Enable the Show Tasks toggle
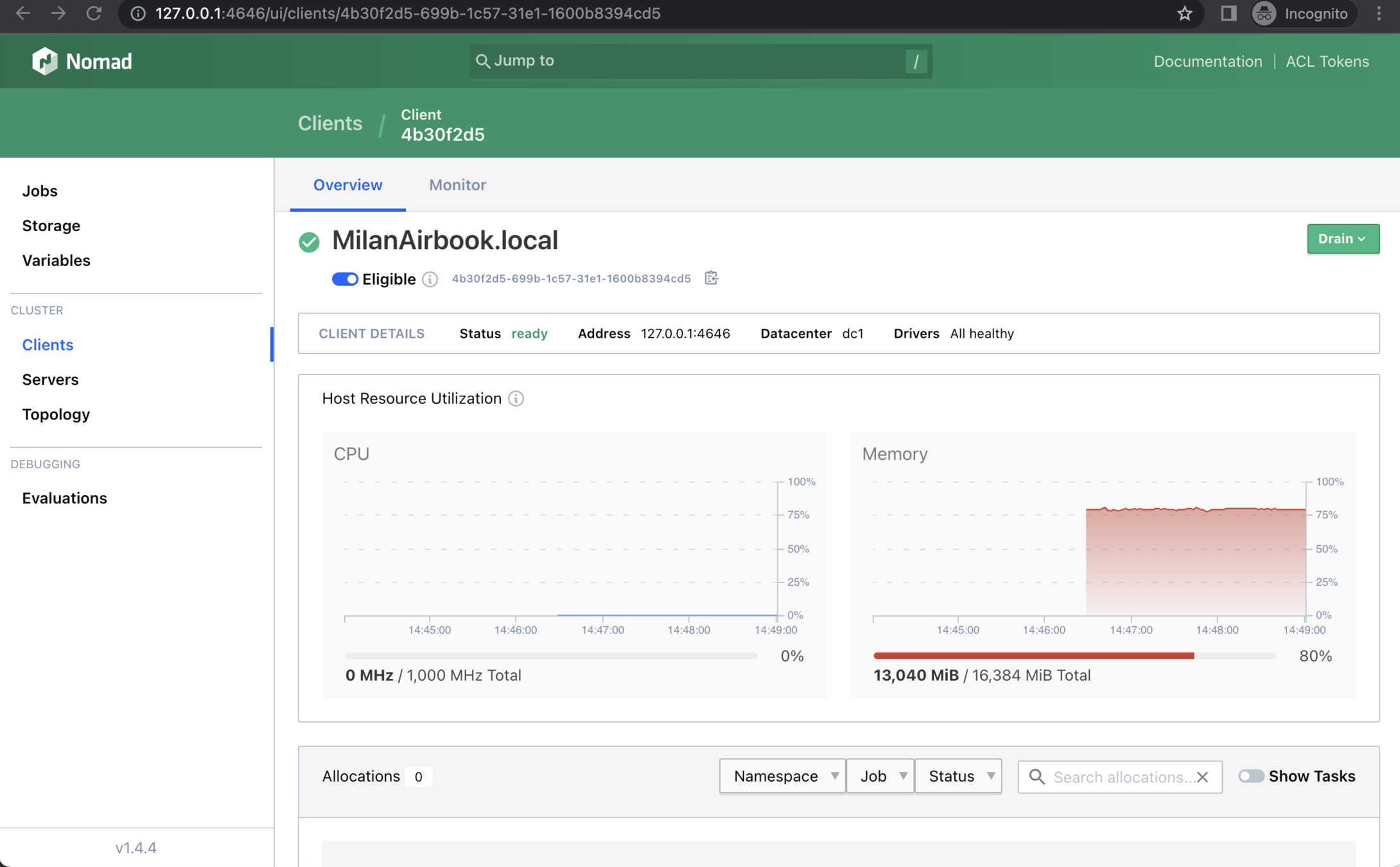 click(1250, 776)
